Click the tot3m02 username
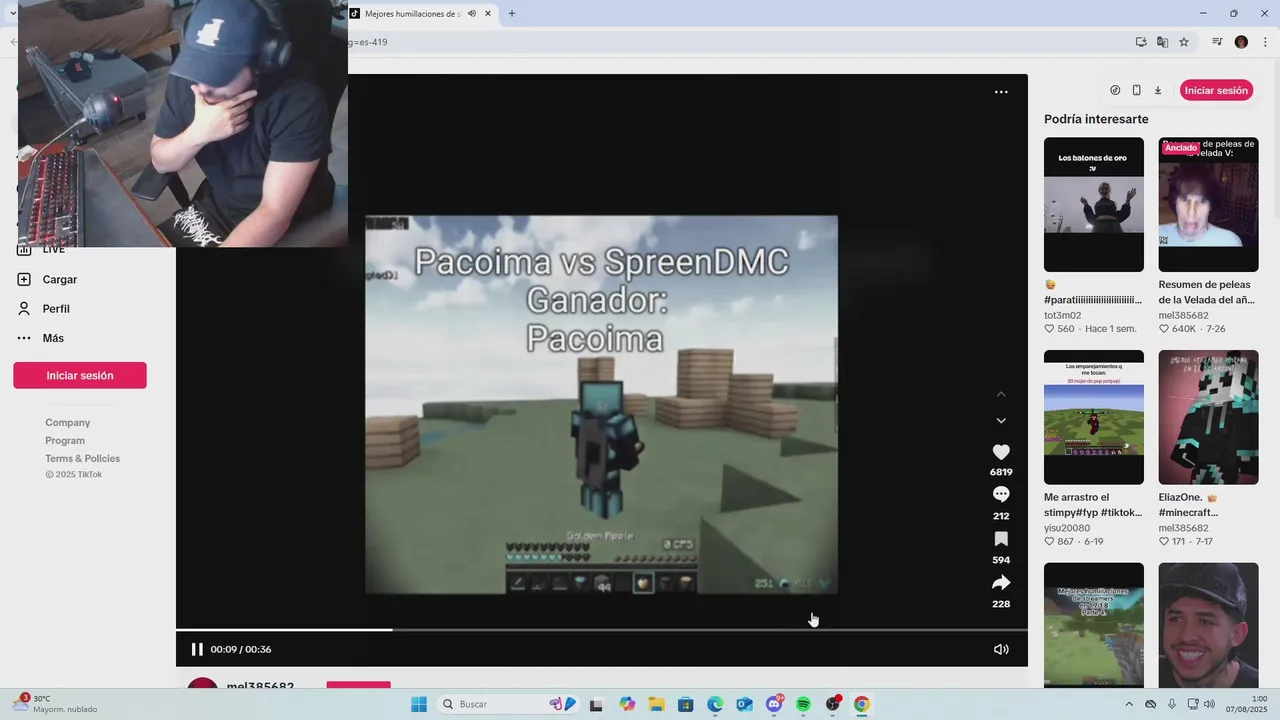The width and height of the screenshot is (1280, 720). (1062, 315)
